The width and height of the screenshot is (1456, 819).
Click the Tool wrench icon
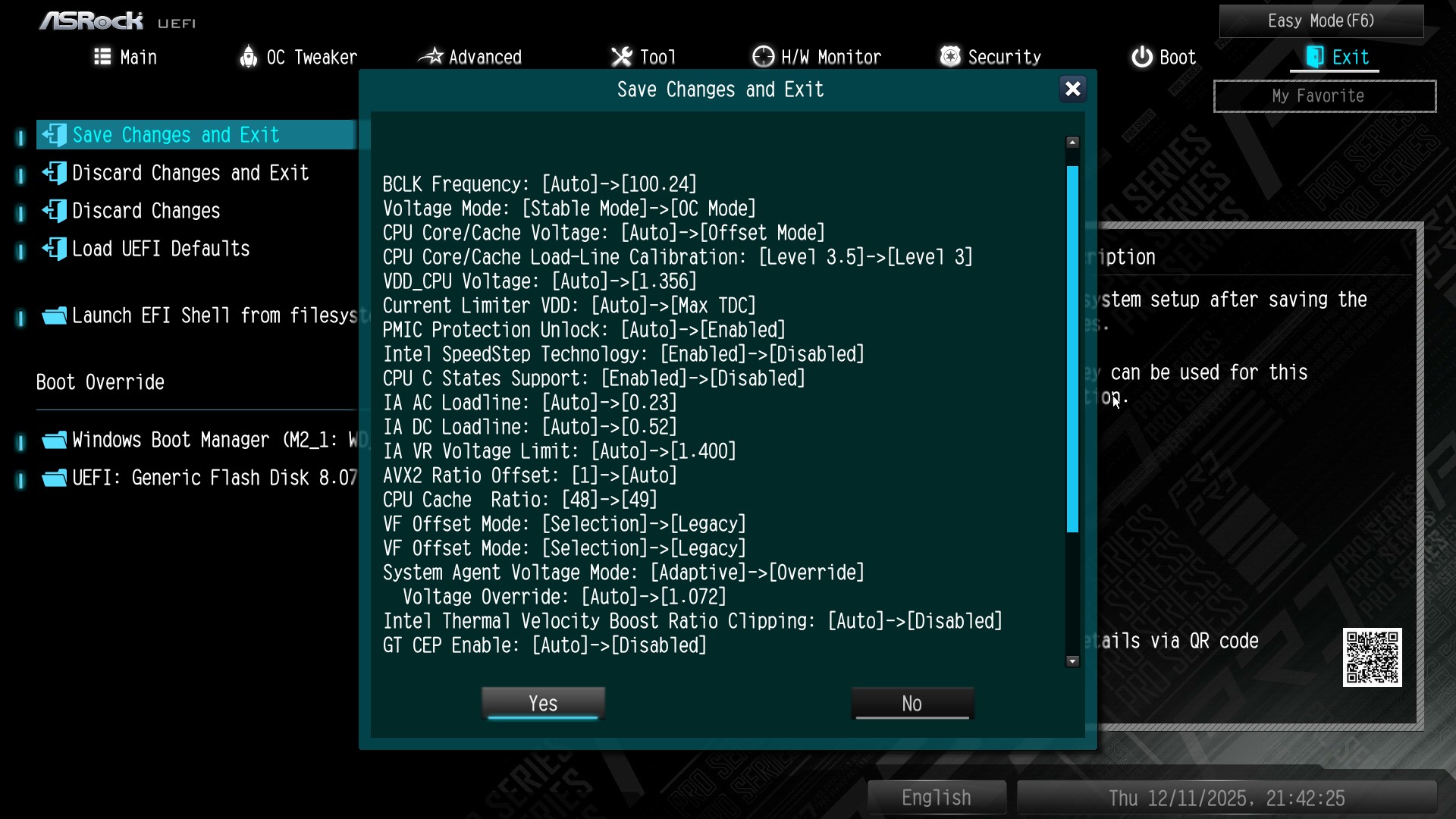pos(622,57)
